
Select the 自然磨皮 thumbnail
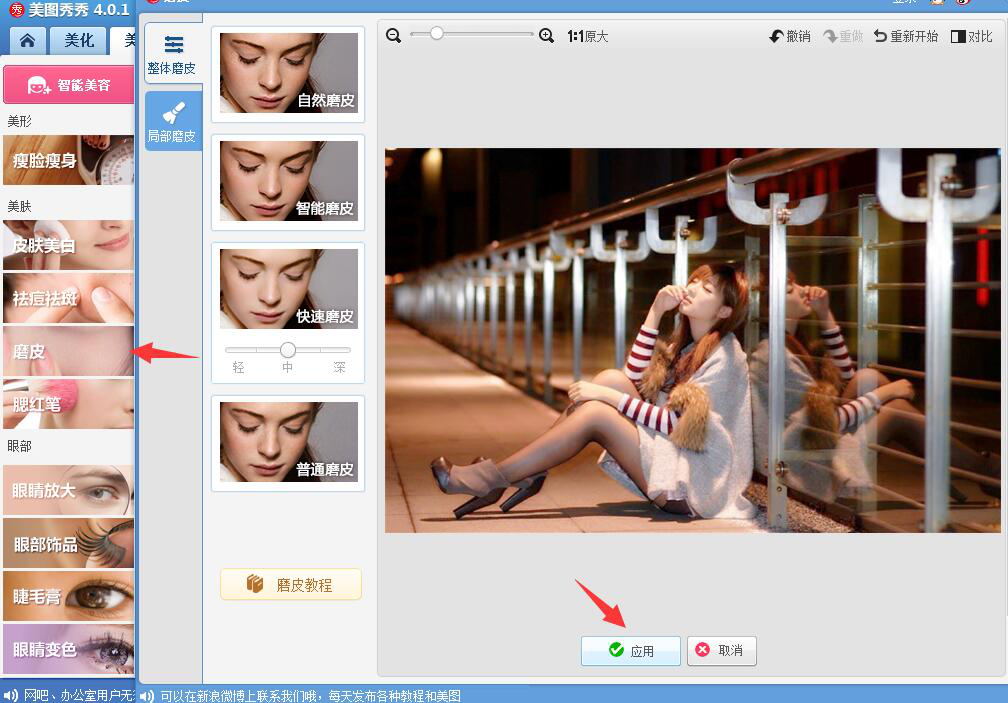[x=288, y=73]
